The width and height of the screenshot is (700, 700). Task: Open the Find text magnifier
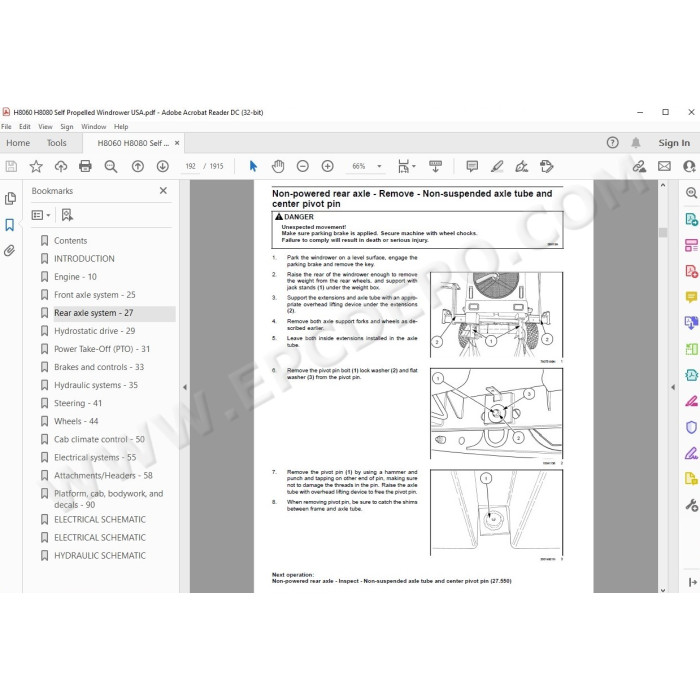(111, 167)
